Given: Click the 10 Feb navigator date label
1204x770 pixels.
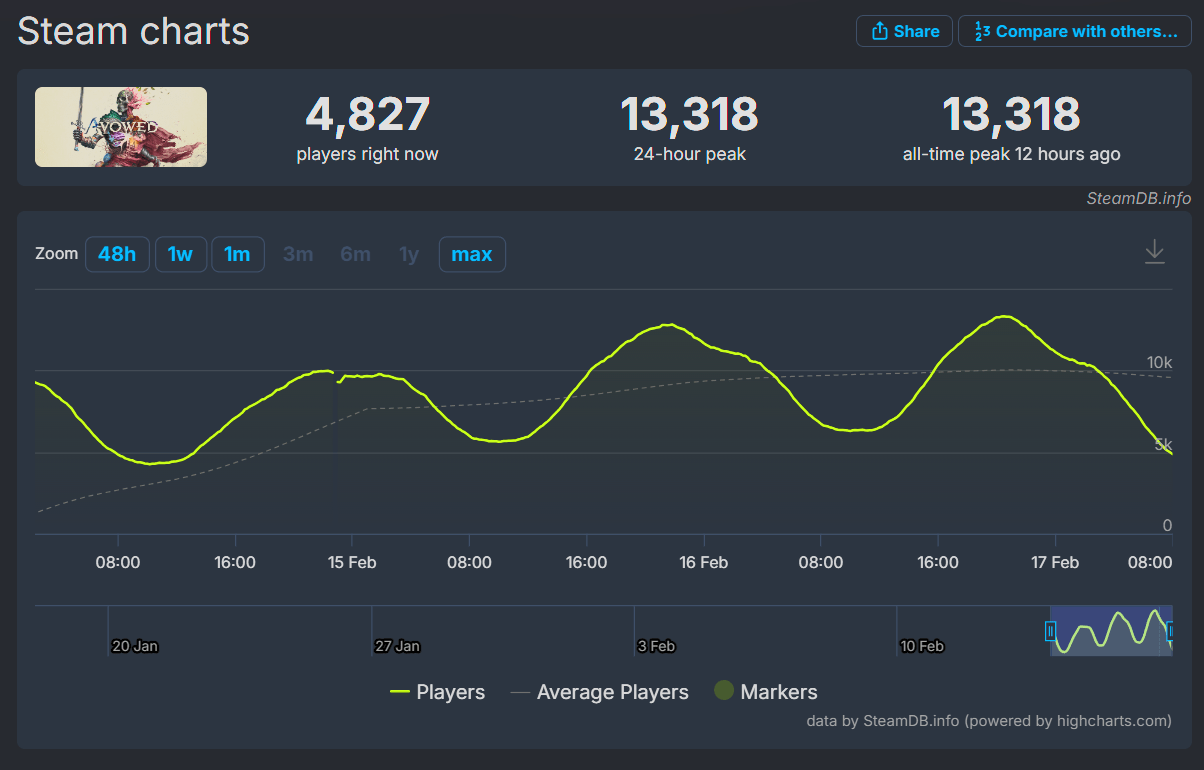Looking at the screenshot, I should pyautogui.click(x=922, y=646).
